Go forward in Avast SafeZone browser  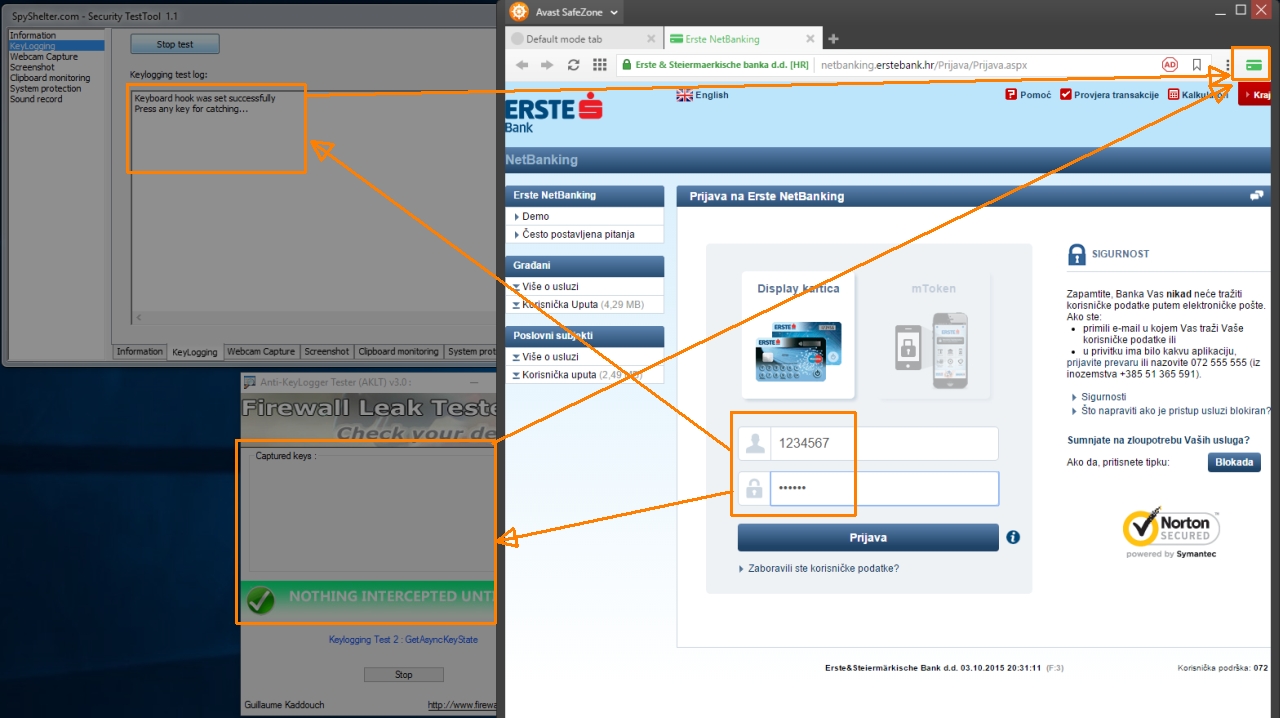pos(547,65)
